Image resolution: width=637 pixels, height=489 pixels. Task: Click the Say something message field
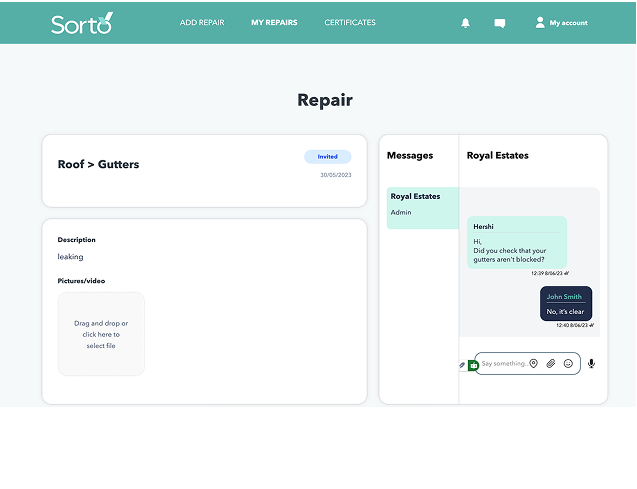[x=503, y=364]
